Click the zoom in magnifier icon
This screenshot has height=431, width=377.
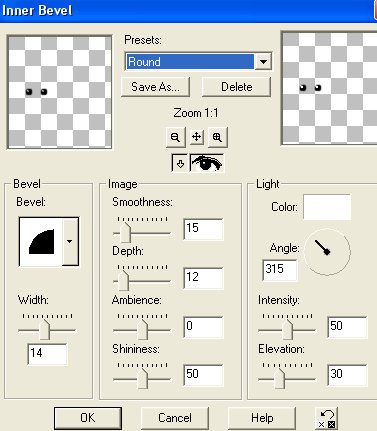(x=217, y=137)
